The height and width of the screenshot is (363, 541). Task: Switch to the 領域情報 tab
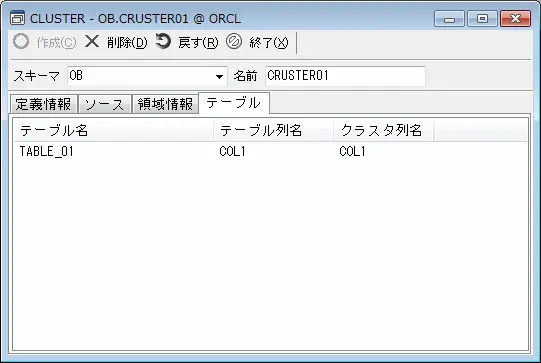pos(165,104)
